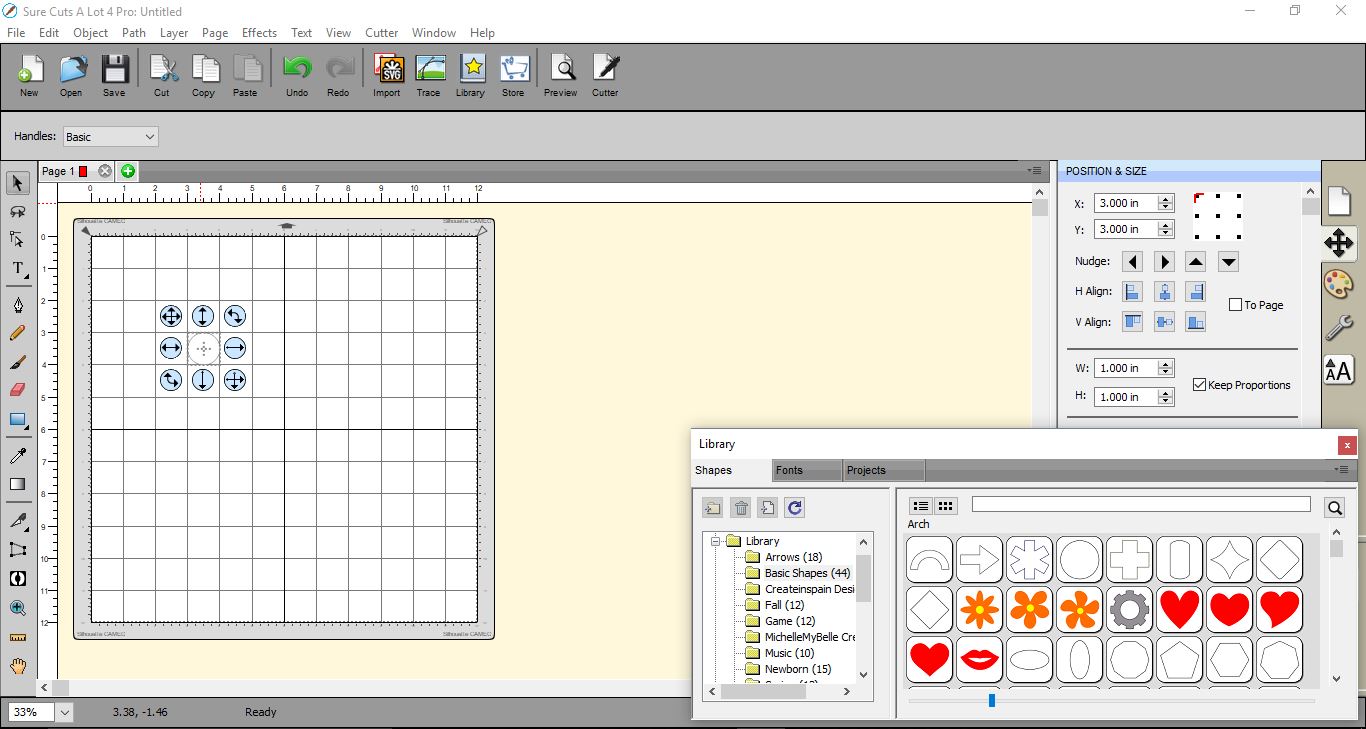Nudge the object left
Viewport: 1366px width, 729px height.
[1132, 262]
